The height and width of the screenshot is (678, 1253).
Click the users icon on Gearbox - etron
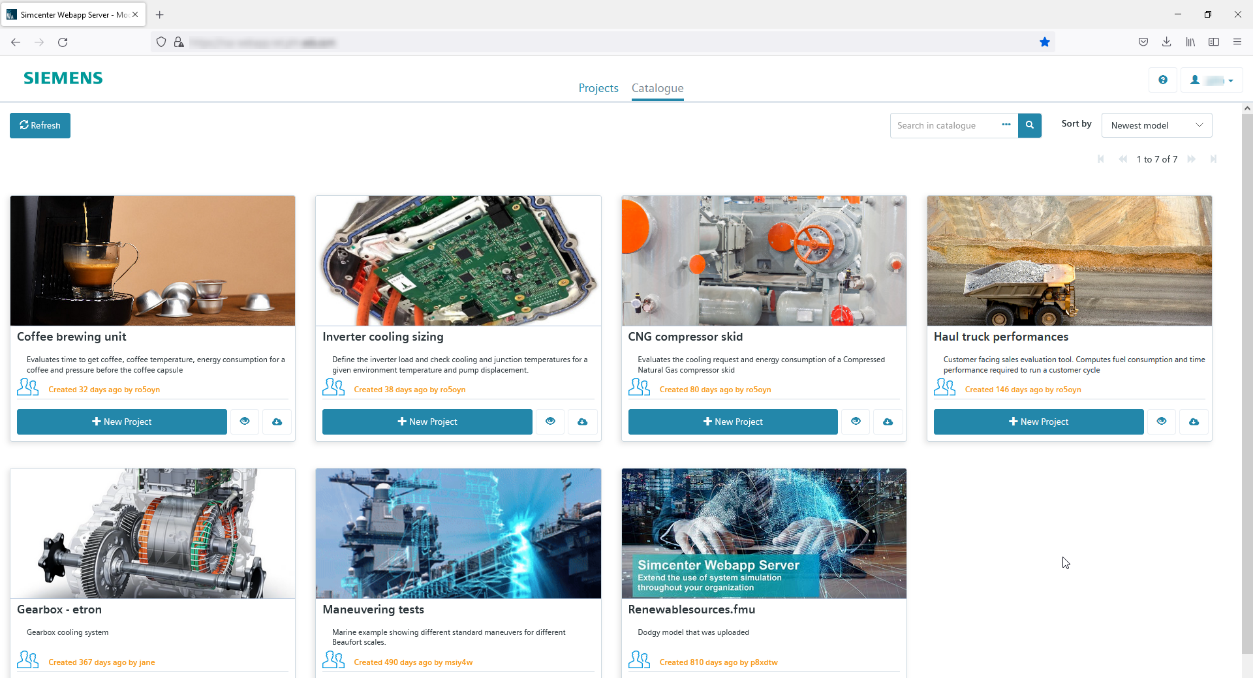coord(28,660)
